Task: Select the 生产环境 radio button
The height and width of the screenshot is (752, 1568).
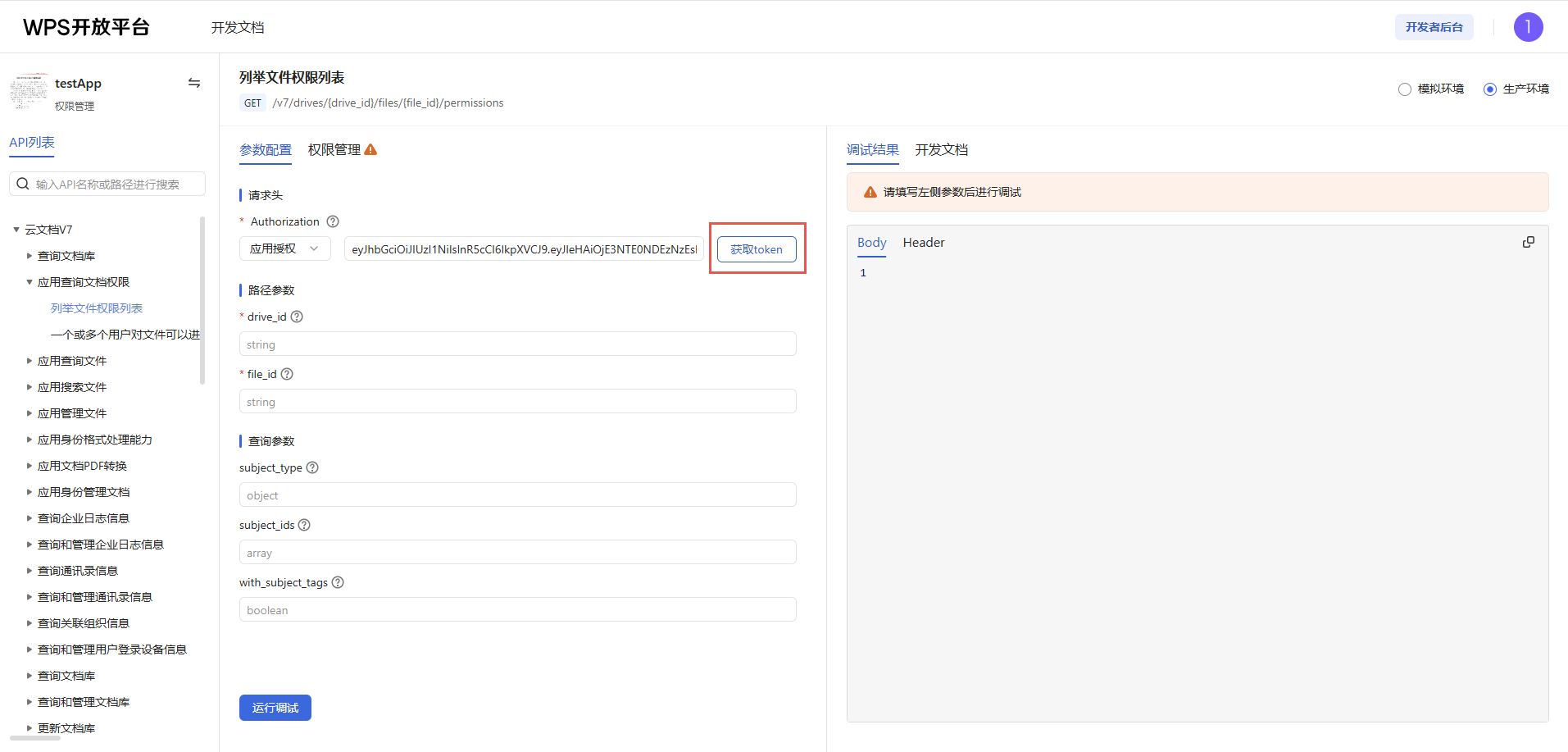Action: point(1490,89)
